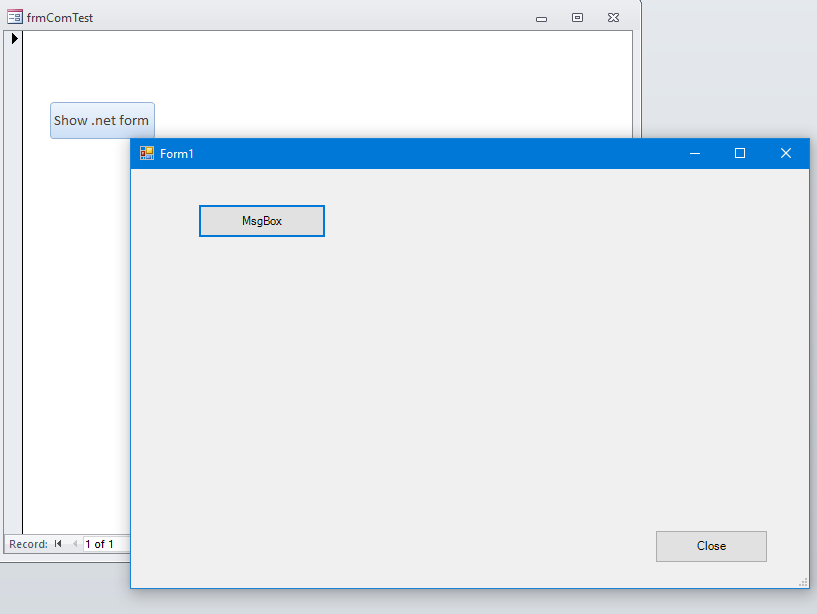The image size is (817, 614).
Task: Restore the frmComTest window
Action: (x=577, y=18)
